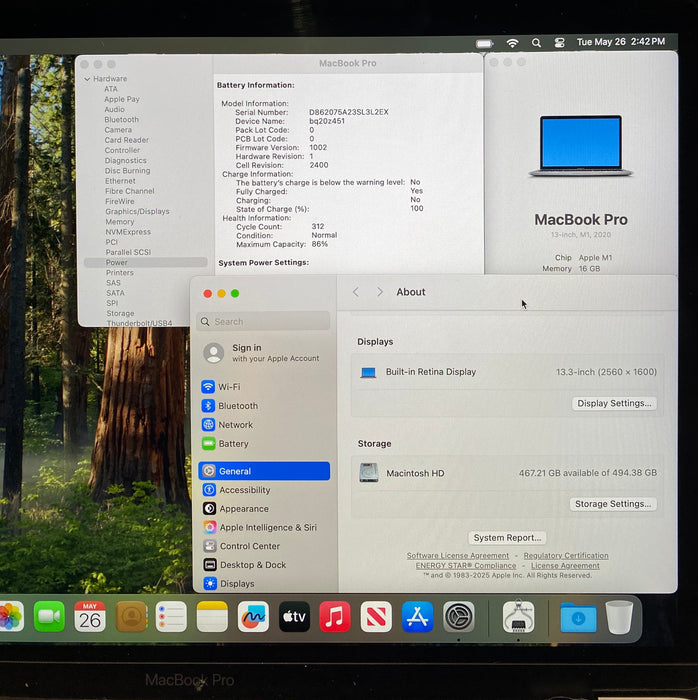Open ENERGY STAR Compliance link
The height and width of the screenshot is (700, 698).
[465, 566]
